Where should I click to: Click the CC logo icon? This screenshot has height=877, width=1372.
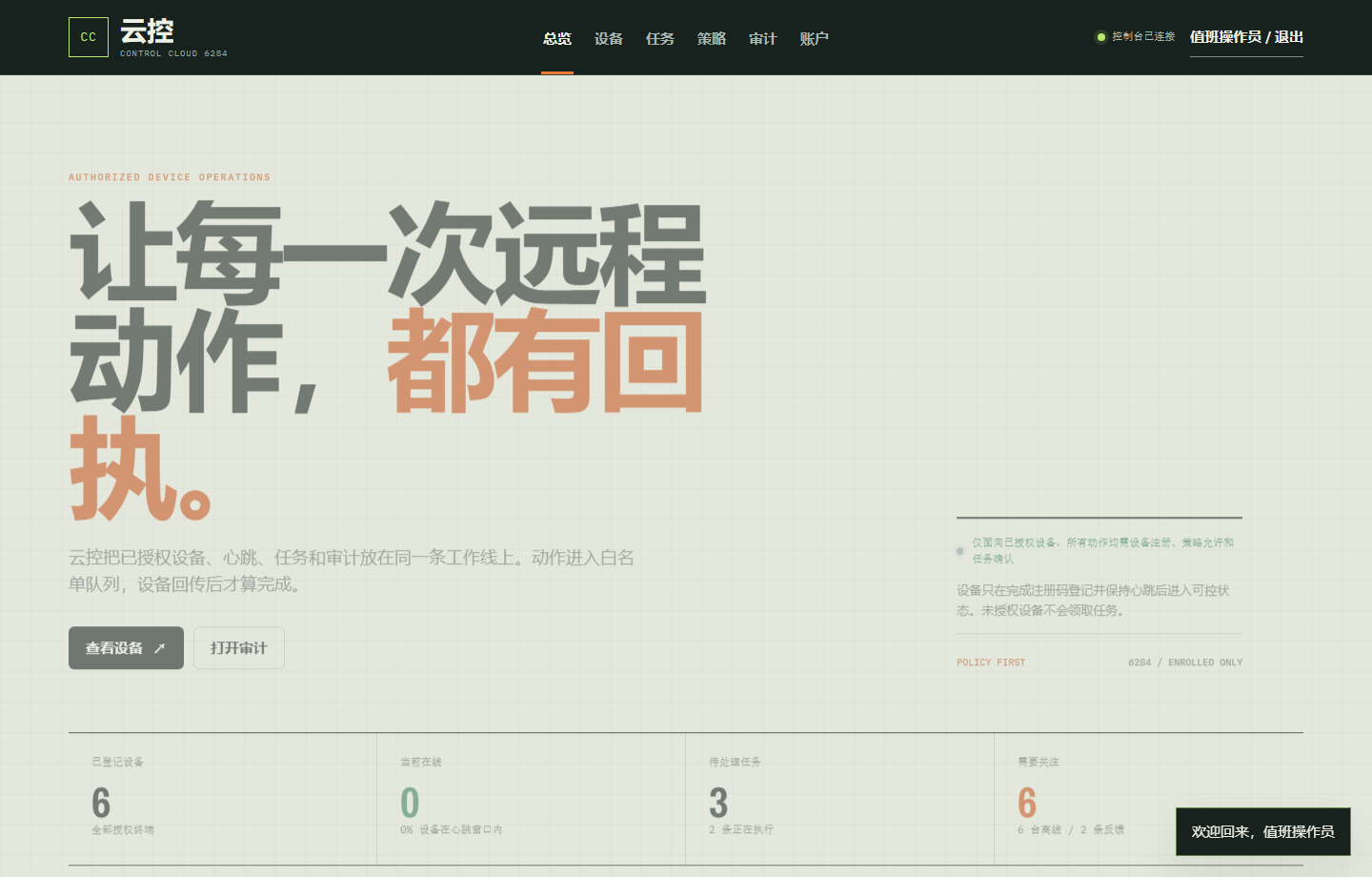tap(89, 37)
